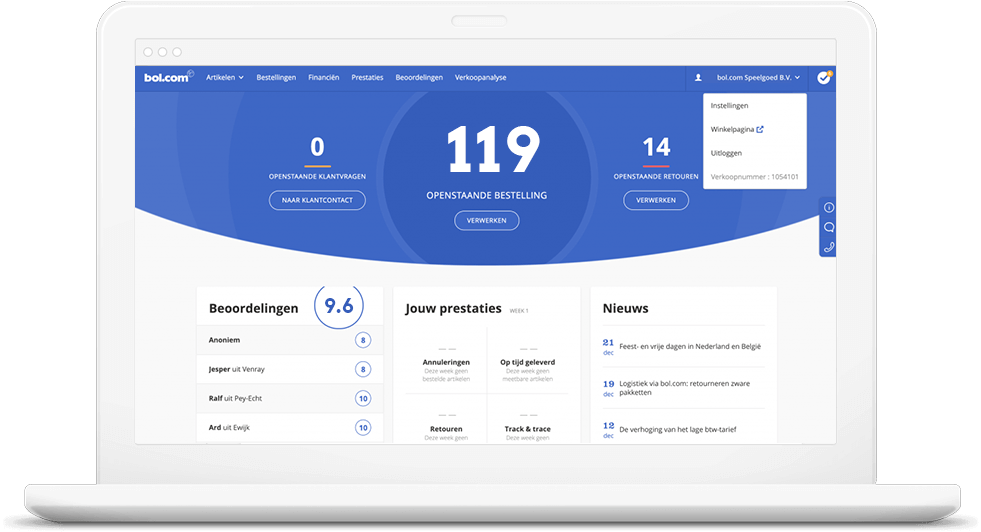Viewport: 981px width, 532px height.
Task: Open the info icon on side panel
Action: point(829,207)
